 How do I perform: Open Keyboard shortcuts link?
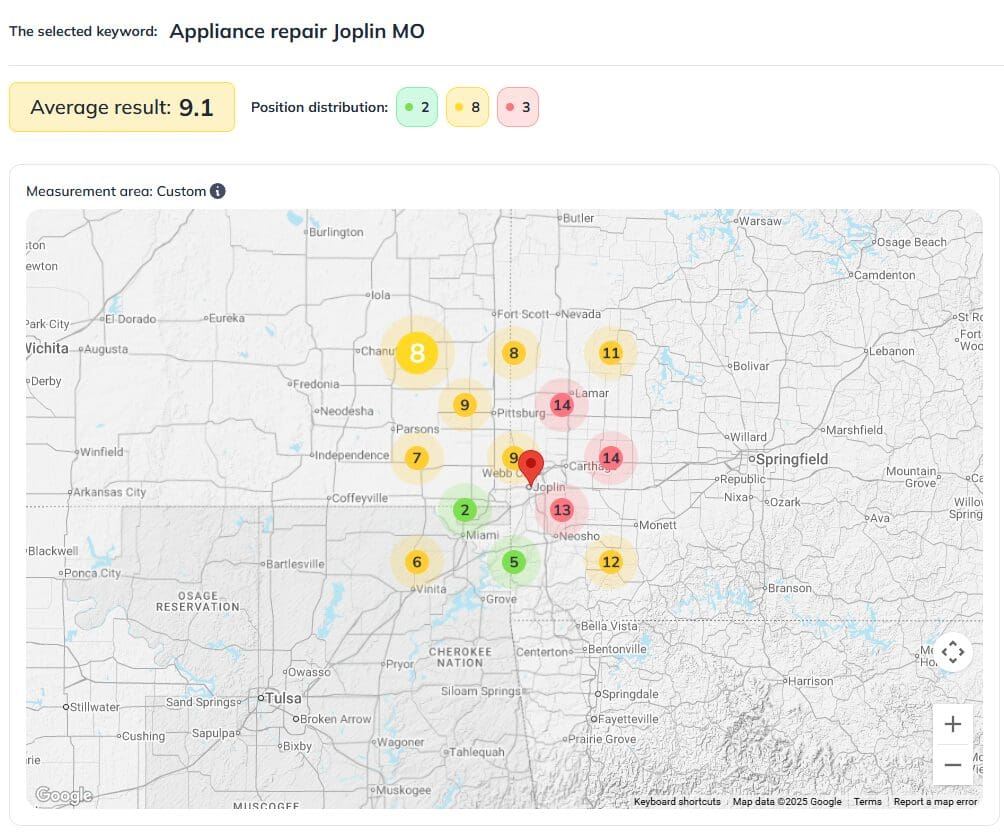click(677, 802)
